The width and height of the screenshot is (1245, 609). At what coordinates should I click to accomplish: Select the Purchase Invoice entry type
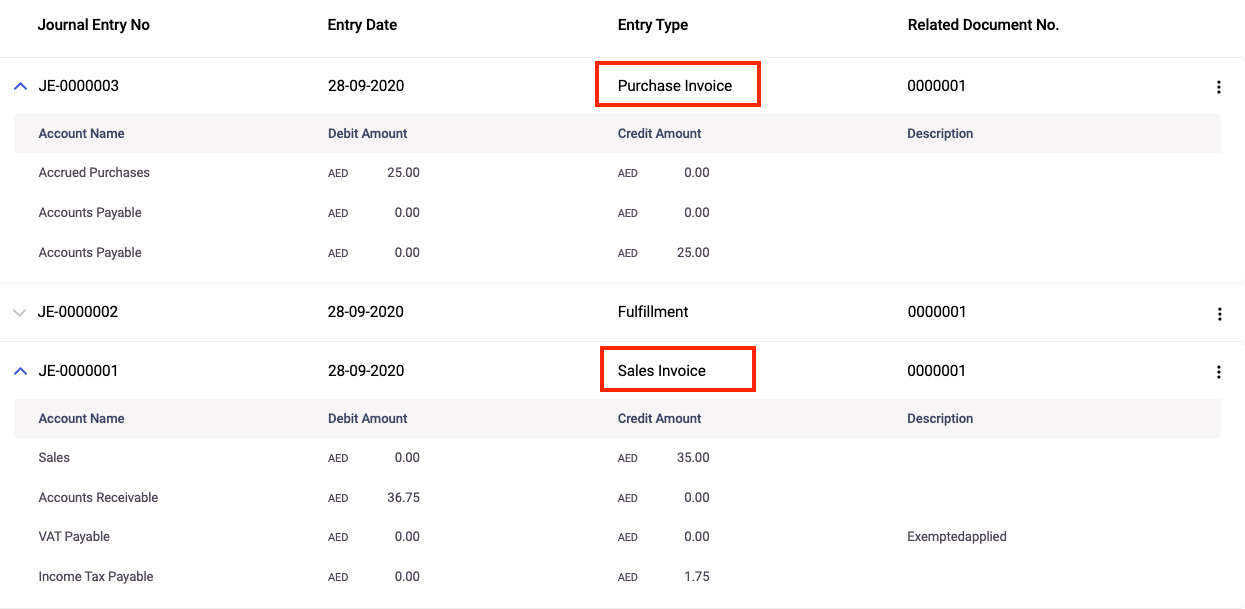(675, 86)
